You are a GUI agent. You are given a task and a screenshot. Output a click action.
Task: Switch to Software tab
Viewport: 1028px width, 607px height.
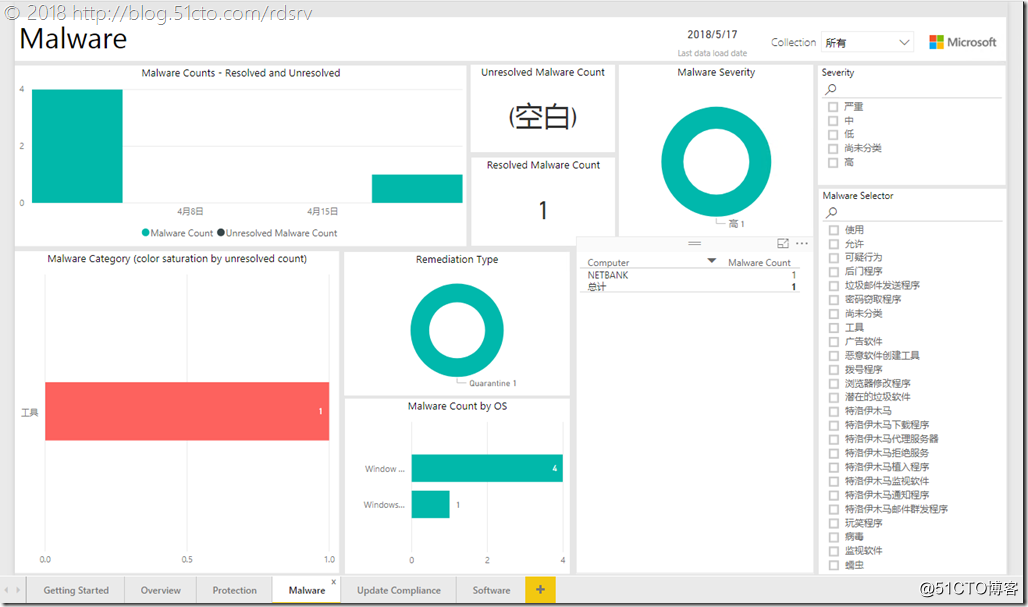point(491,590)
